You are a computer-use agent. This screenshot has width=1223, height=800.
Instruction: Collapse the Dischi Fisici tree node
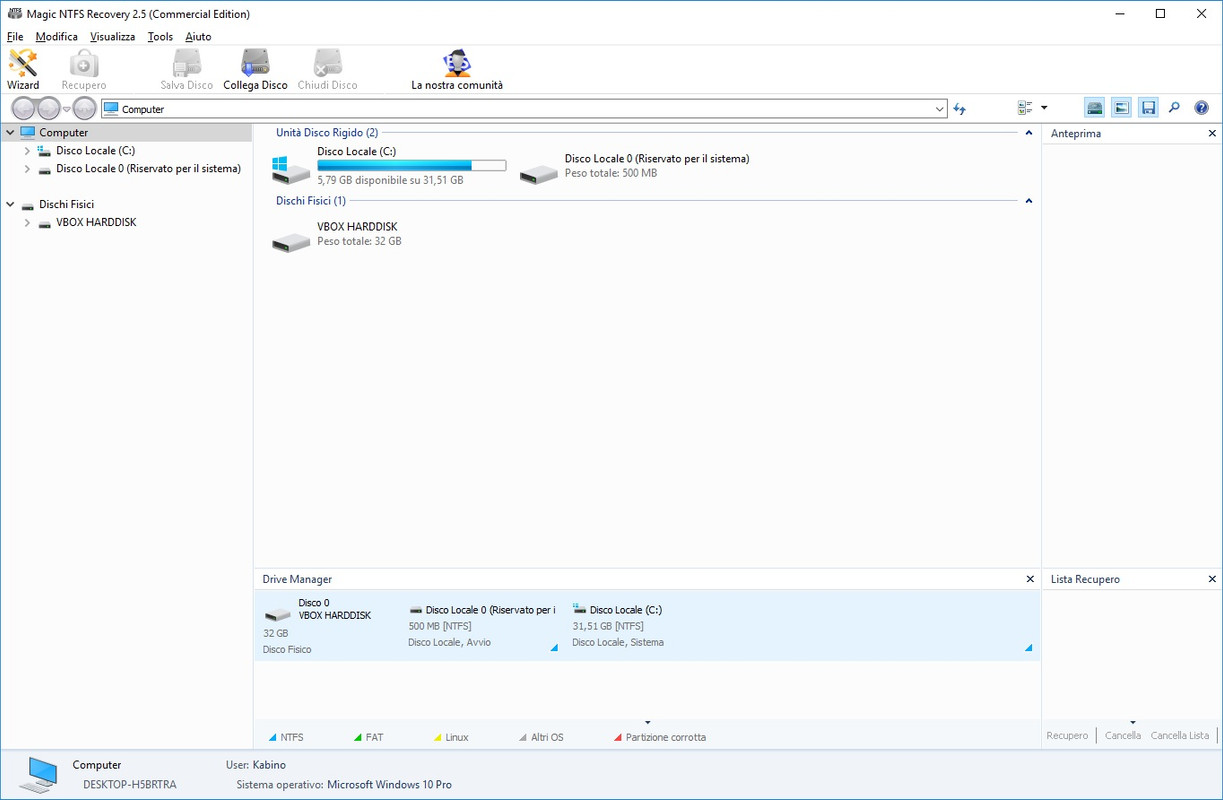pos(10,205)
